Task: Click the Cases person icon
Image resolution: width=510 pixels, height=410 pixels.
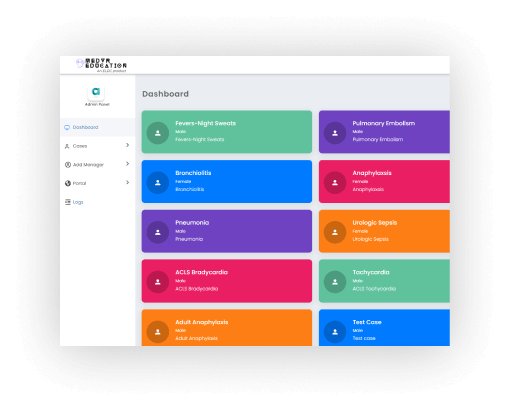Action: 67,146
